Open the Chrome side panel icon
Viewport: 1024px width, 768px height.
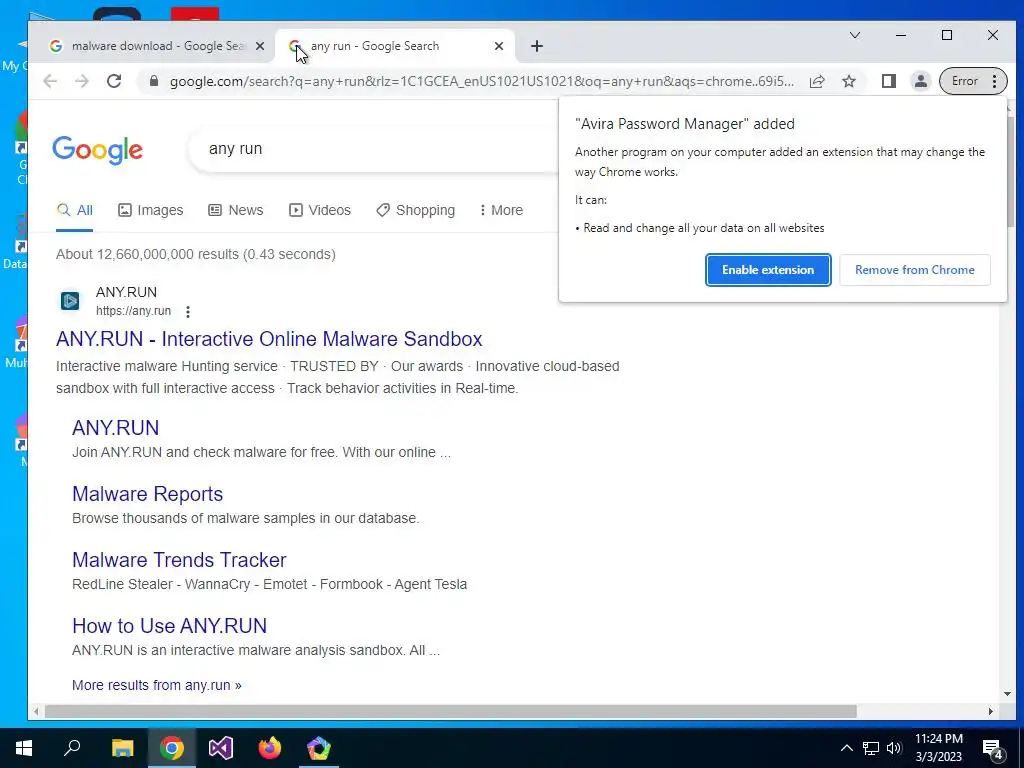tap(889, 81)
